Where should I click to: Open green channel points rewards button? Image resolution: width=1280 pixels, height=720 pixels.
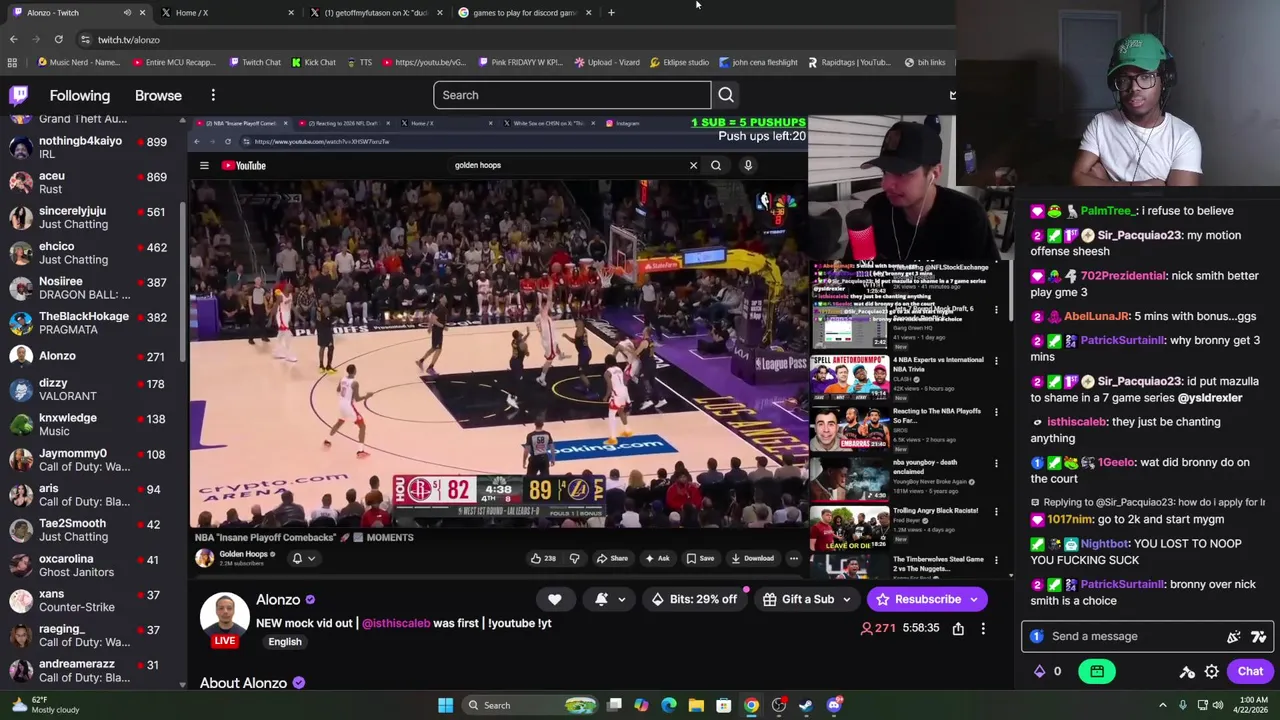(x=1097, y=671)
